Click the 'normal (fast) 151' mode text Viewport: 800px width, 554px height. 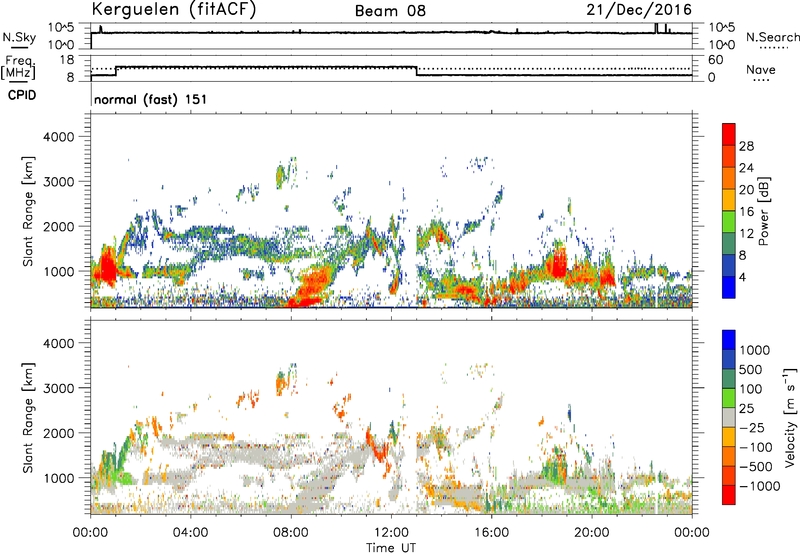click(151, 99)
